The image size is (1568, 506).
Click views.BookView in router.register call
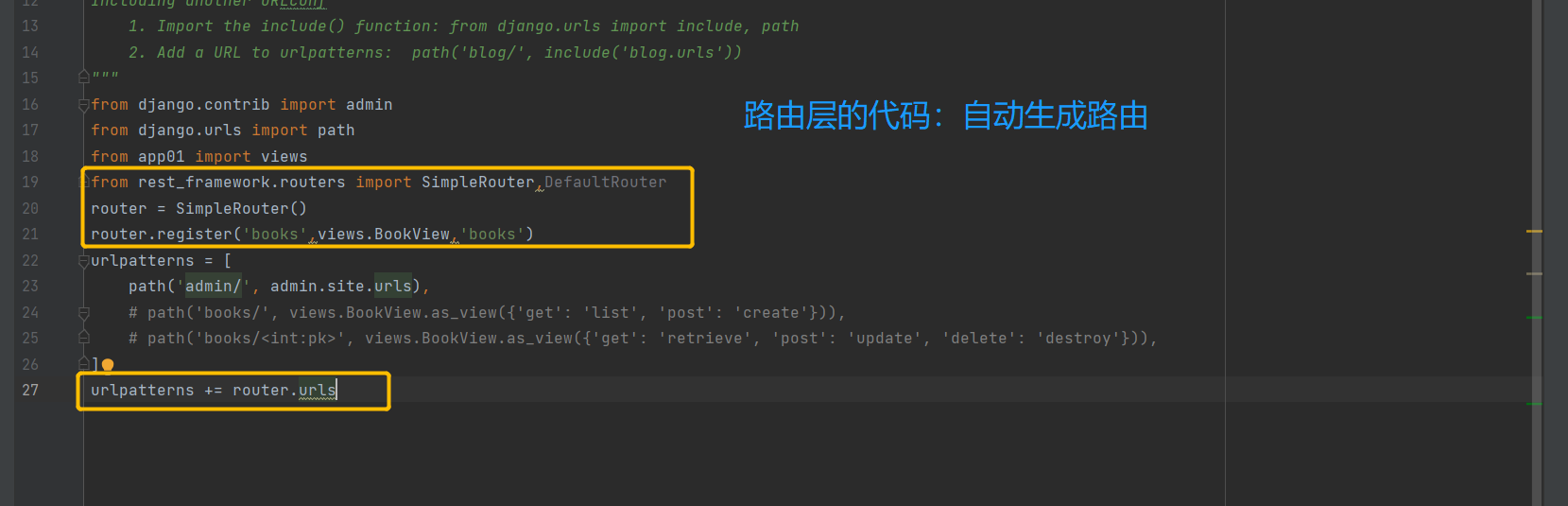(x=384, y=234)
